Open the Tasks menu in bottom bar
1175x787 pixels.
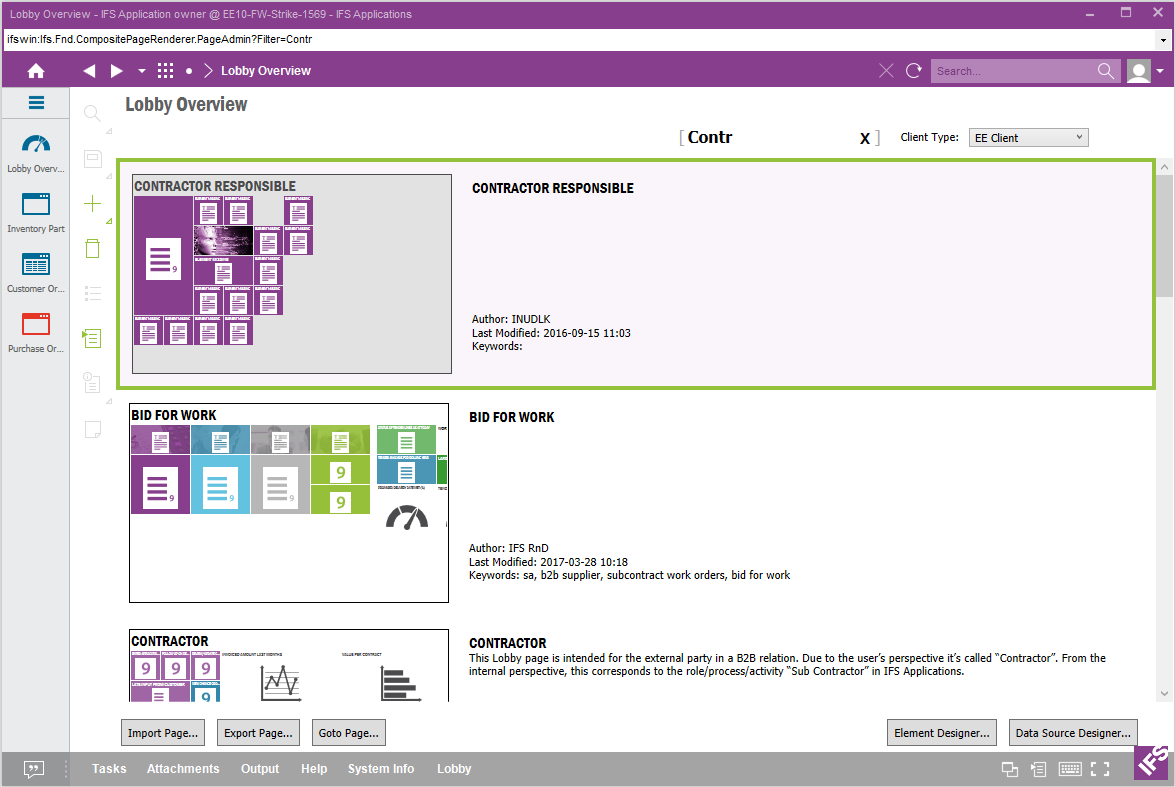click(109, 769)
